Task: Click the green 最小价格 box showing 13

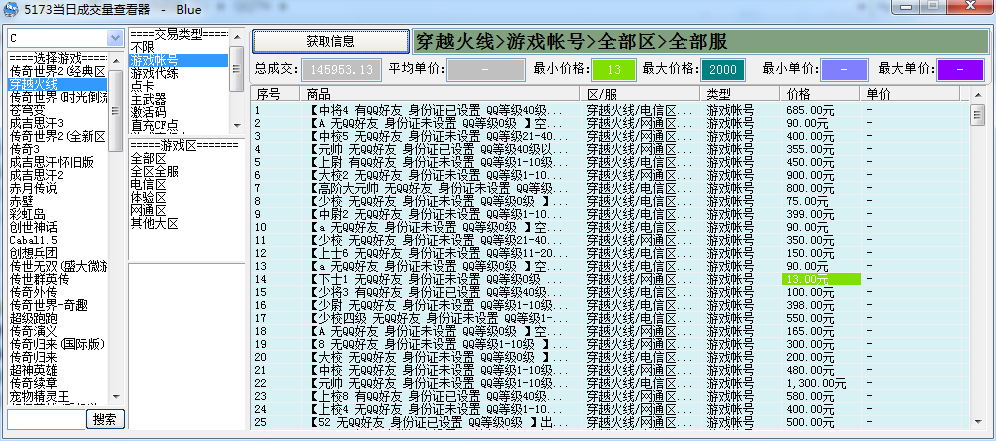Action: [614, 70]
